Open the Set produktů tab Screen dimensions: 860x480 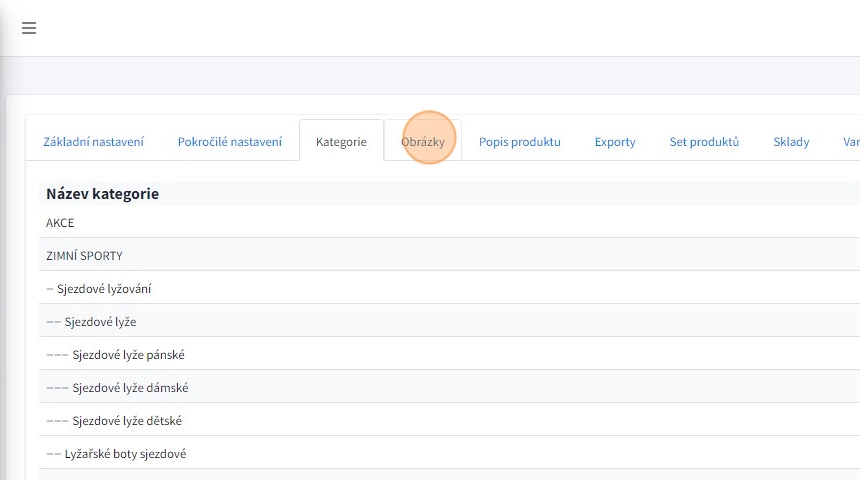704,142
